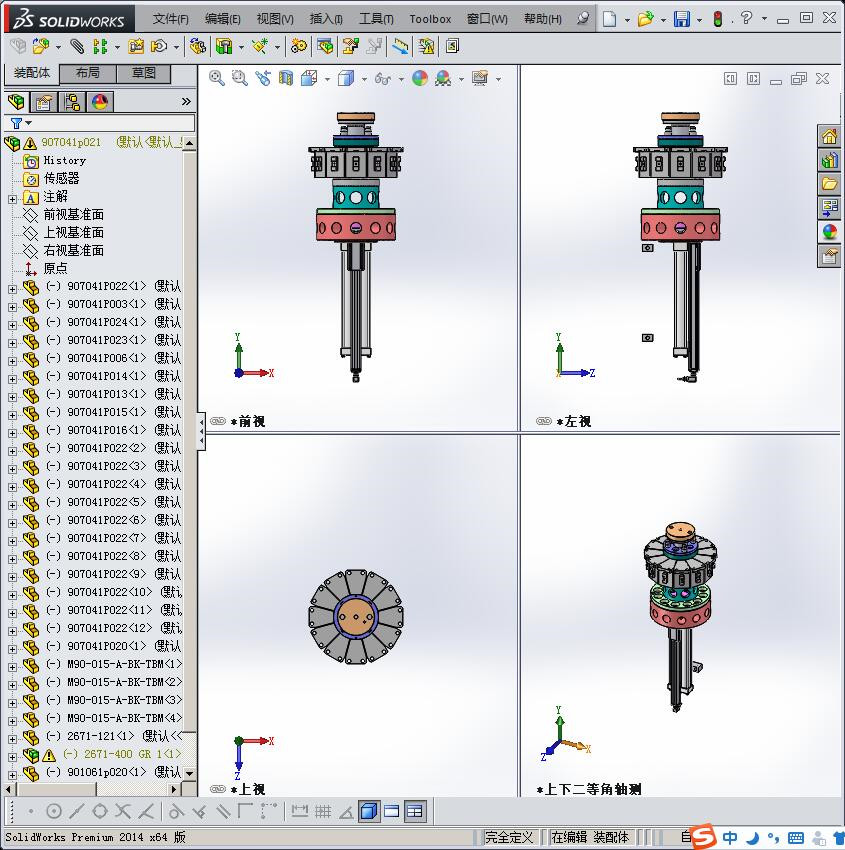The image size is (845, 850).
Task: Click the Save floppy disk icon
Action: (681, 19)
